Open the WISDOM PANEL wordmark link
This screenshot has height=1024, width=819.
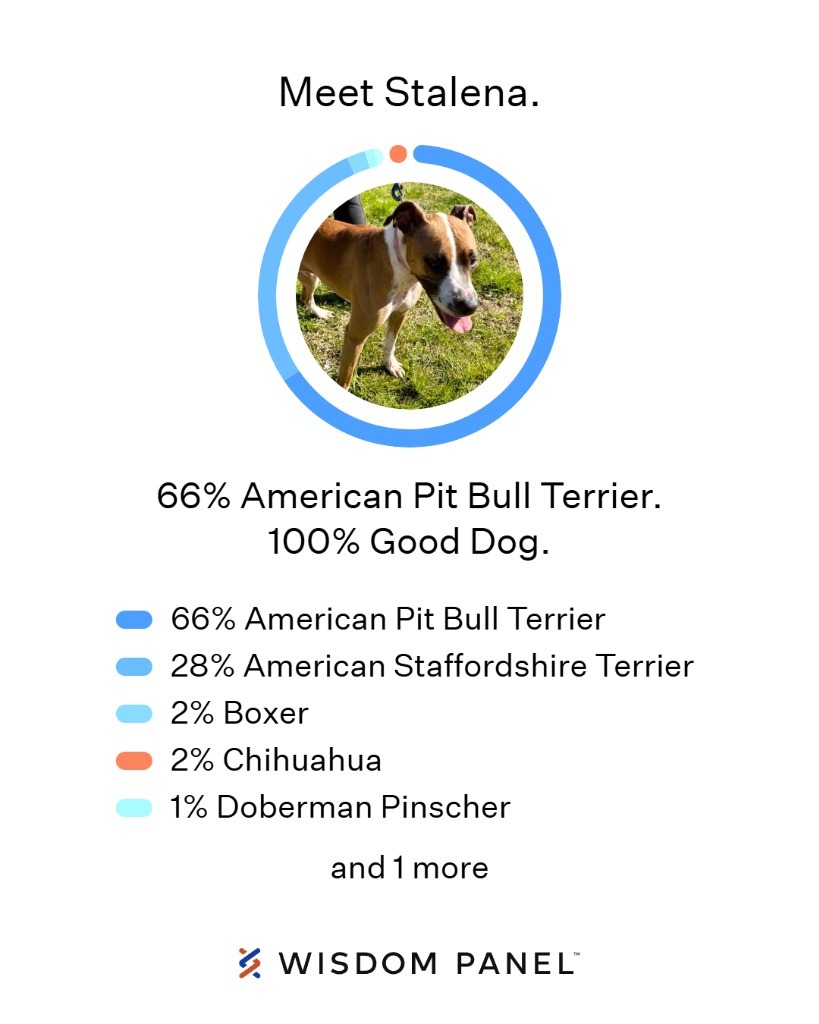tap(428, 963)
